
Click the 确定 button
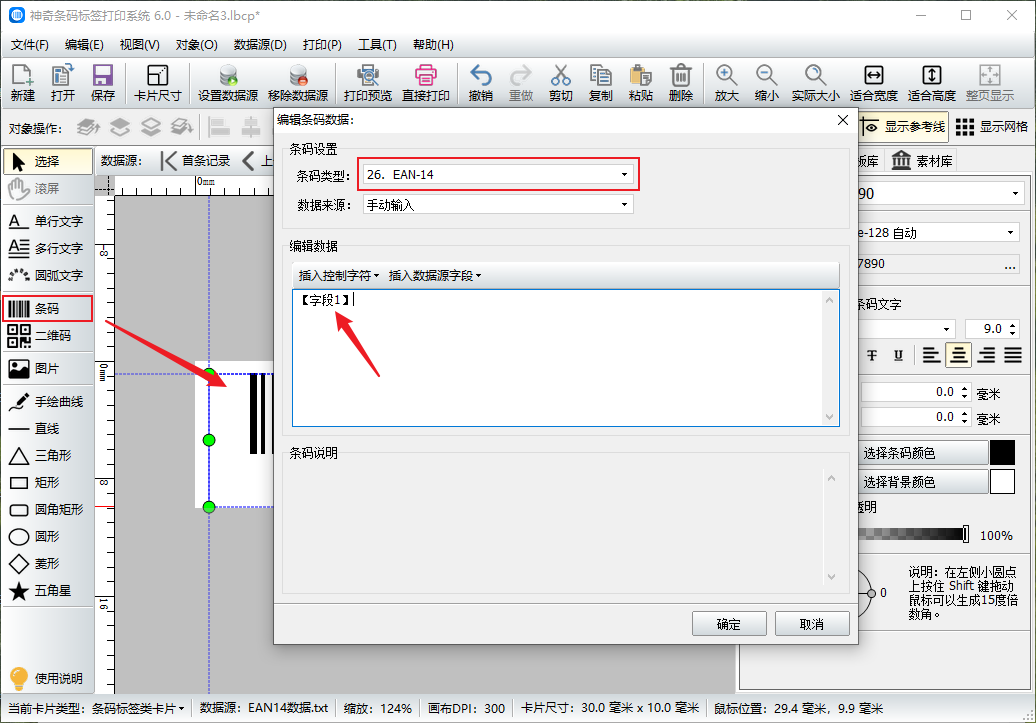(x=729, y=624)
